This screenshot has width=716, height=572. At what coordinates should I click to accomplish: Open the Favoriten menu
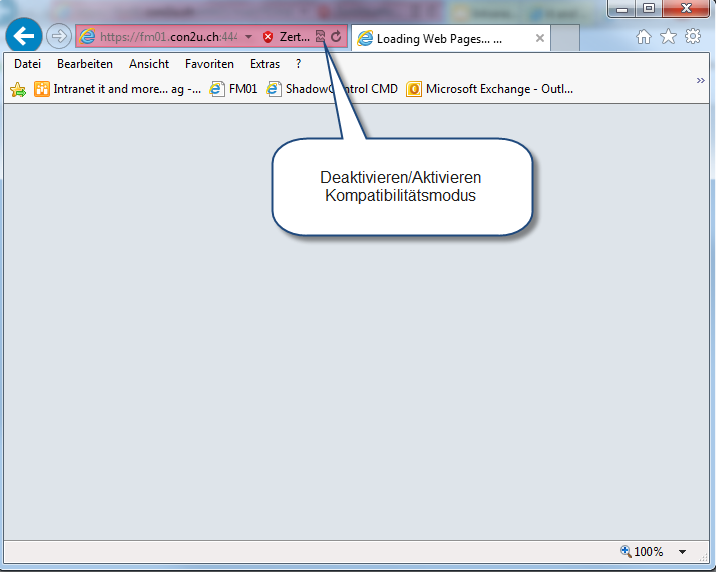click(x=209, y=64)
